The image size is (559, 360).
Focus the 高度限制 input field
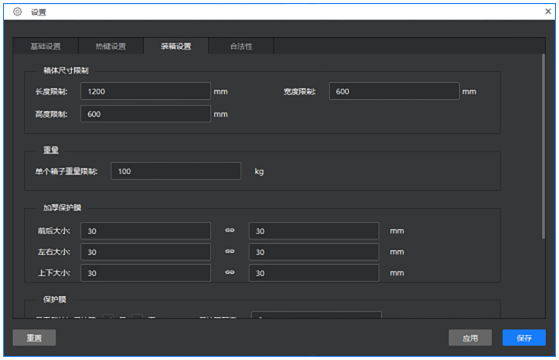tap(145, 114)
